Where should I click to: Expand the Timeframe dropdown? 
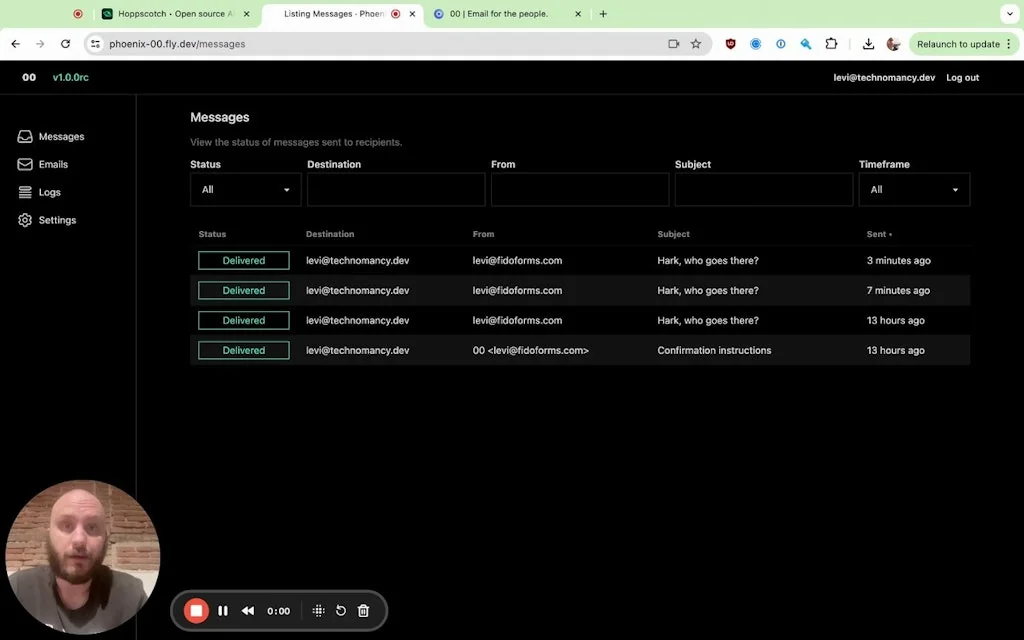click(x=914, y=189)
